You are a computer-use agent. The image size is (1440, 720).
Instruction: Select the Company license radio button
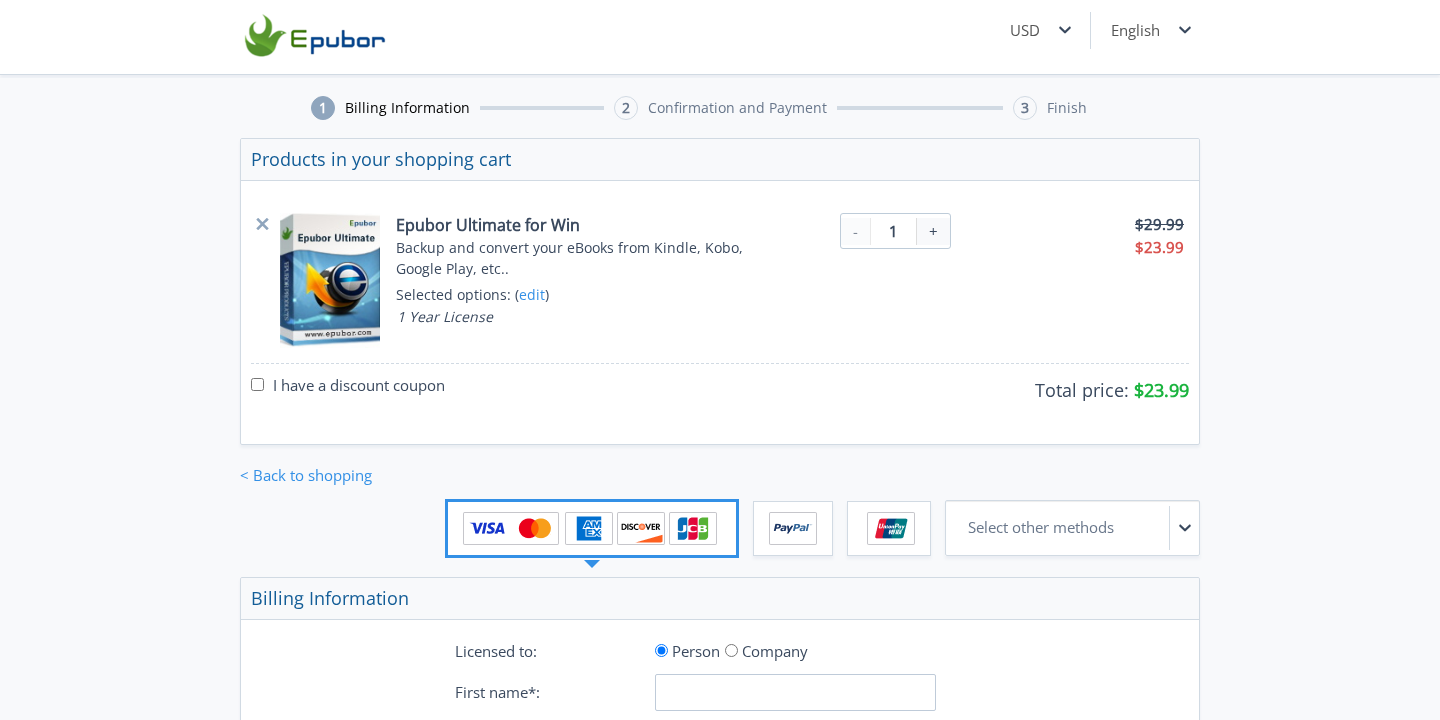pyautogui.click(x=731, y=650)
